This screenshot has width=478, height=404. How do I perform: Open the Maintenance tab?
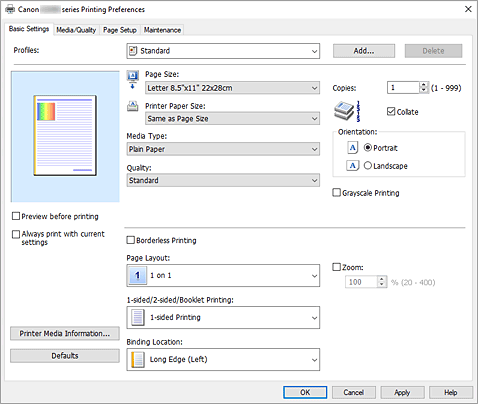162,30
